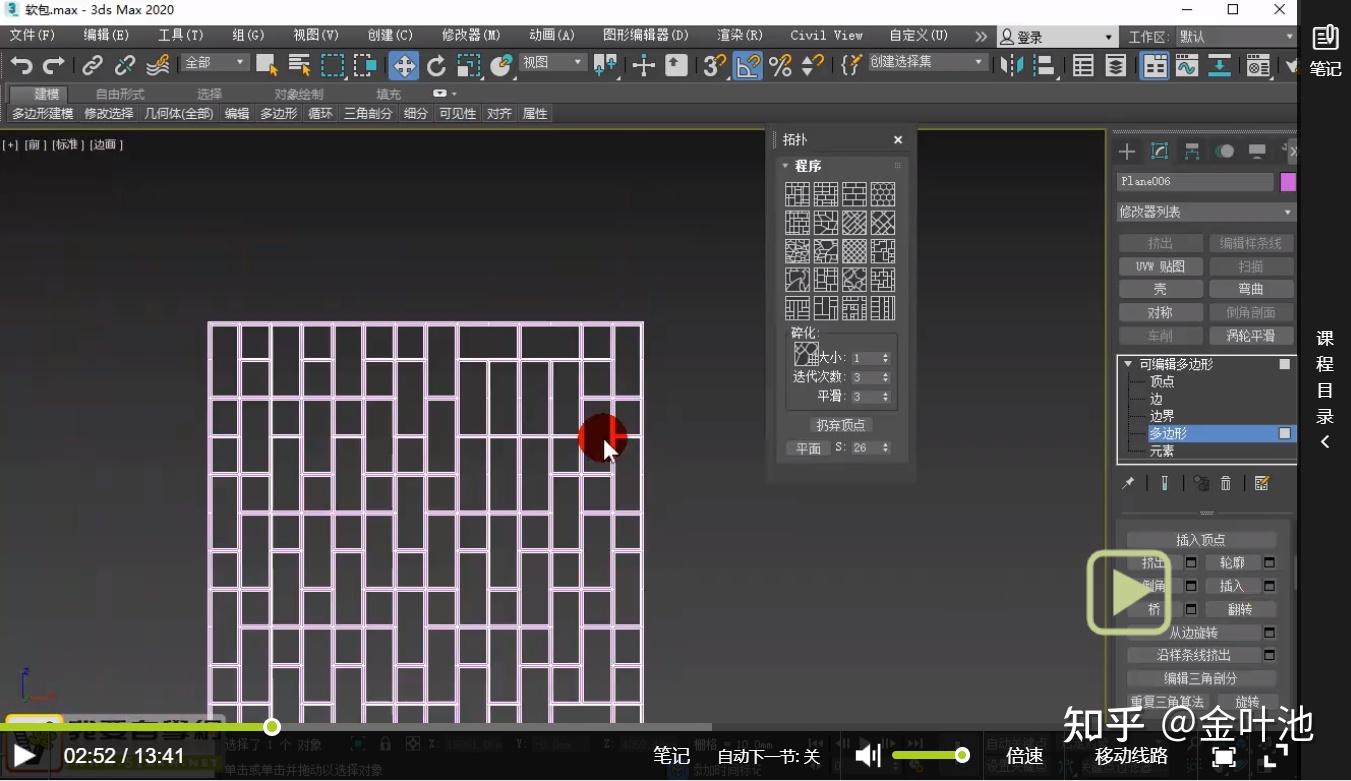Click Configure Modifier Sets icon
The width and height of the screenshot is (1351, 781).
click(x=1262, y=483)
